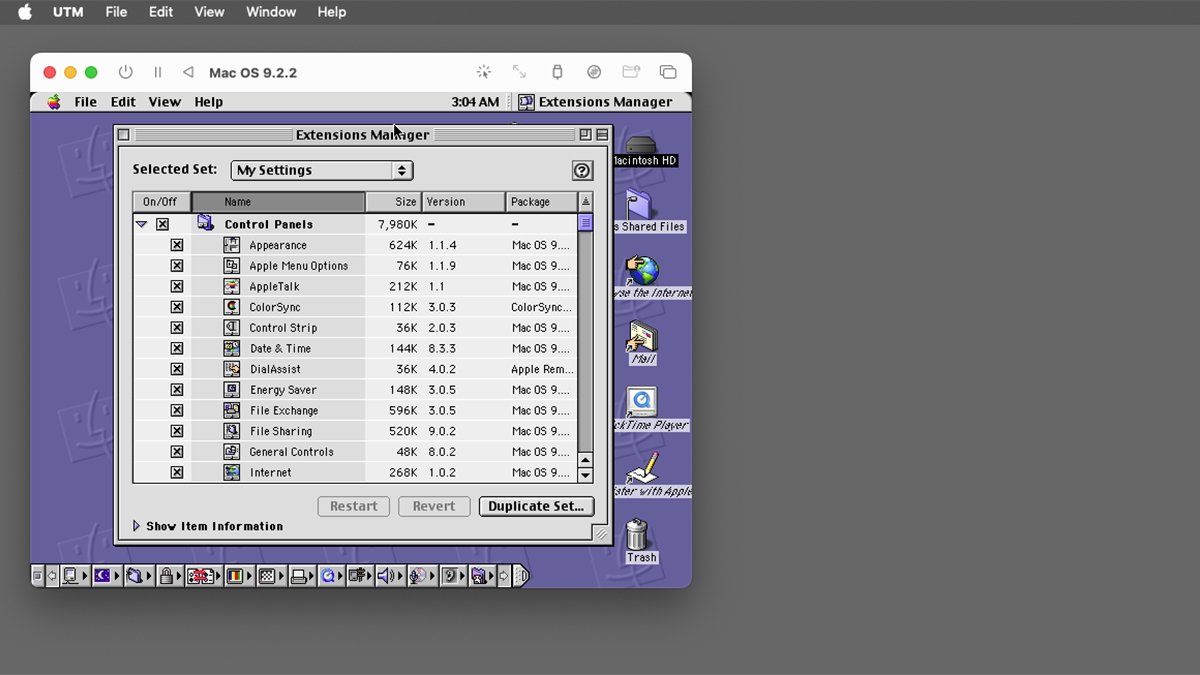The height and width of the screenshot is (675, 1200).
Task: Click the Internet row name
Action: click(x=271, y=473)
